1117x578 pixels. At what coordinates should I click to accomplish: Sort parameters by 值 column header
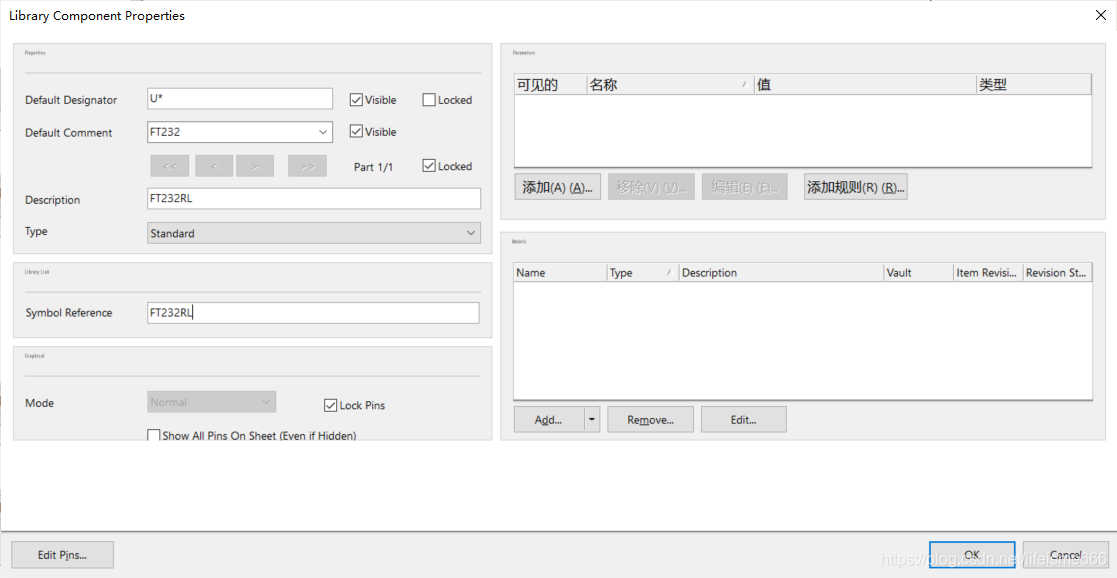click(865, 85)
